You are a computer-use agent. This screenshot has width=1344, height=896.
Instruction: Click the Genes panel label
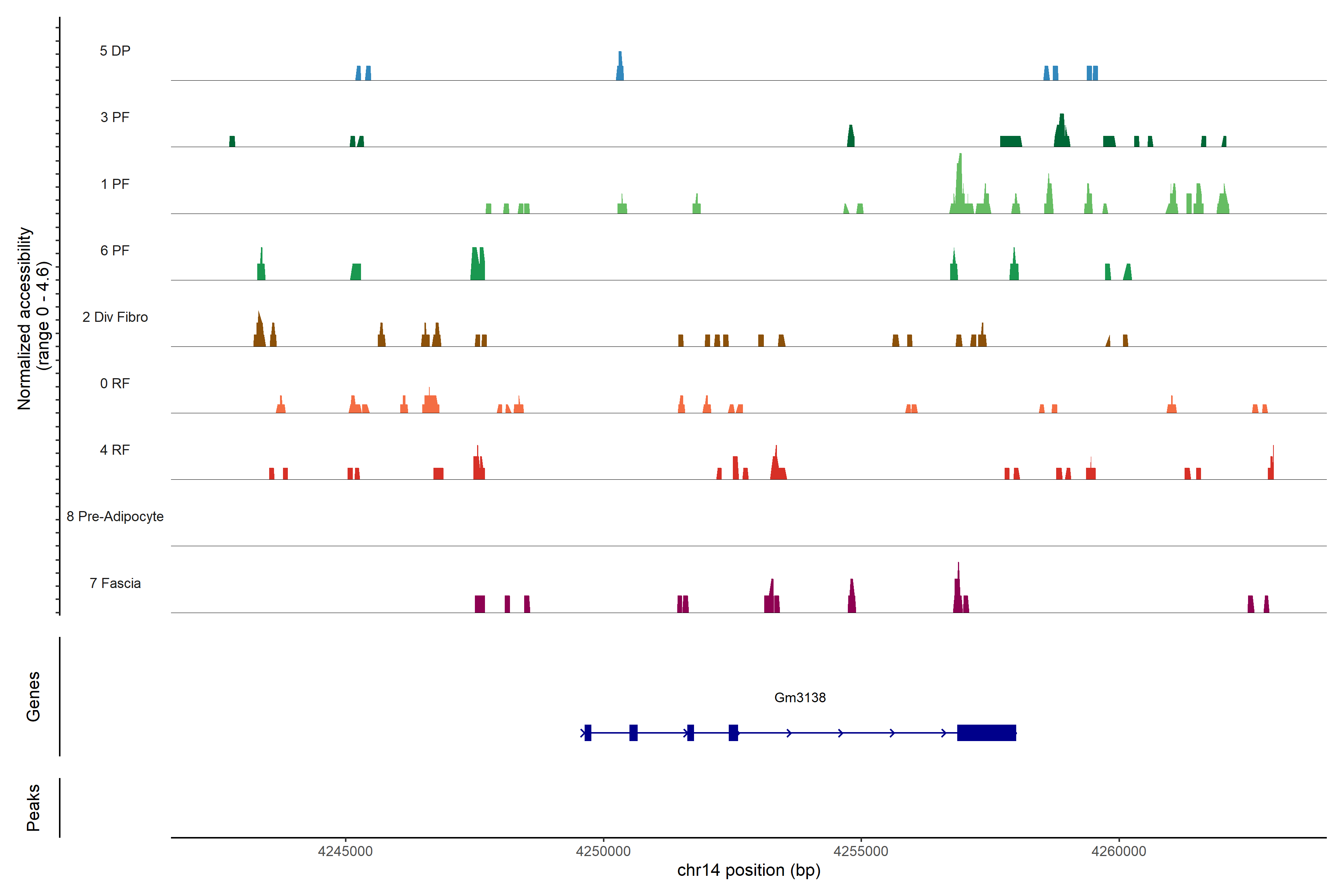33,696
